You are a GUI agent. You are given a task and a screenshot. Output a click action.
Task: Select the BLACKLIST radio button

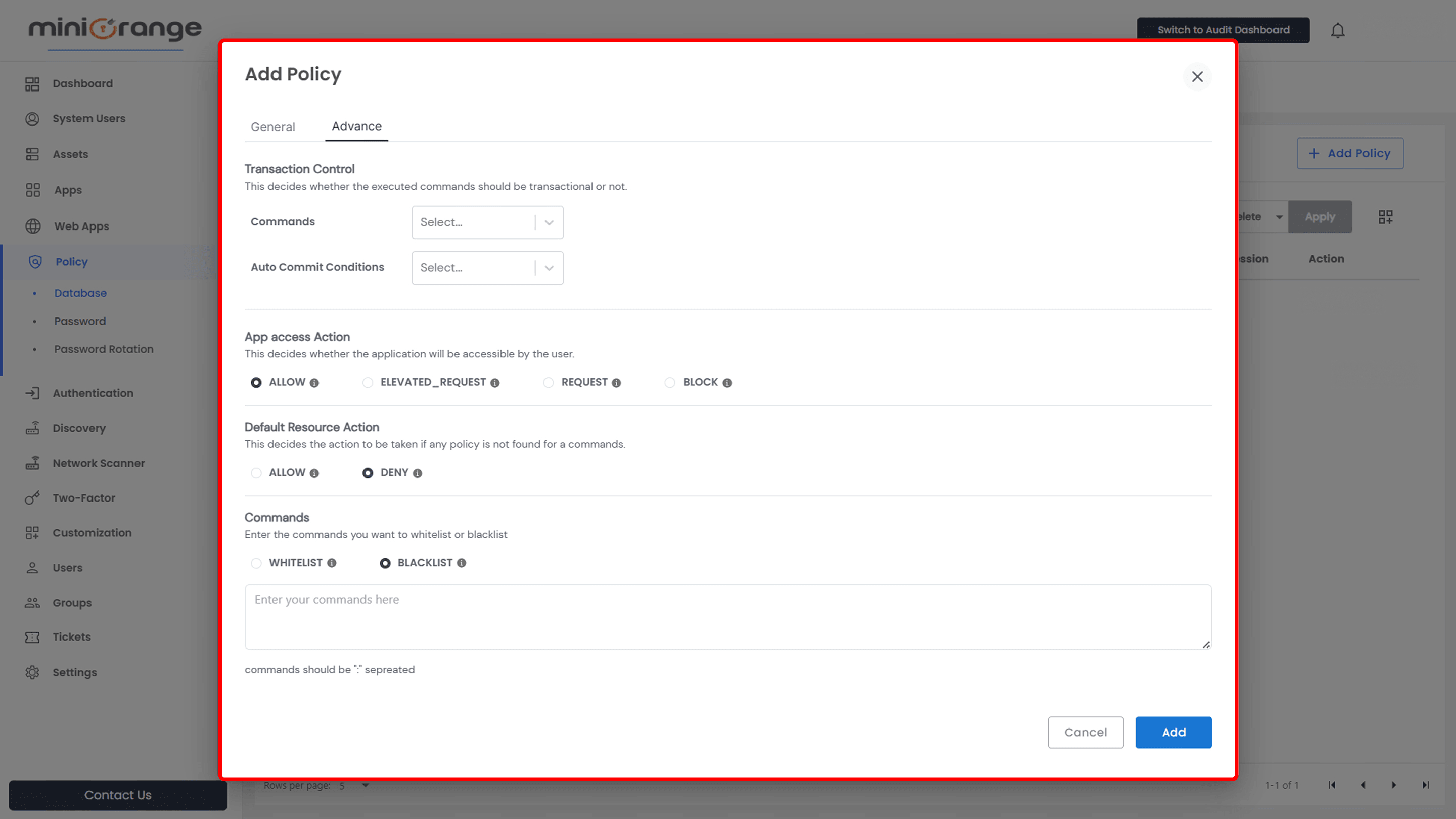[x=385, y=563]
